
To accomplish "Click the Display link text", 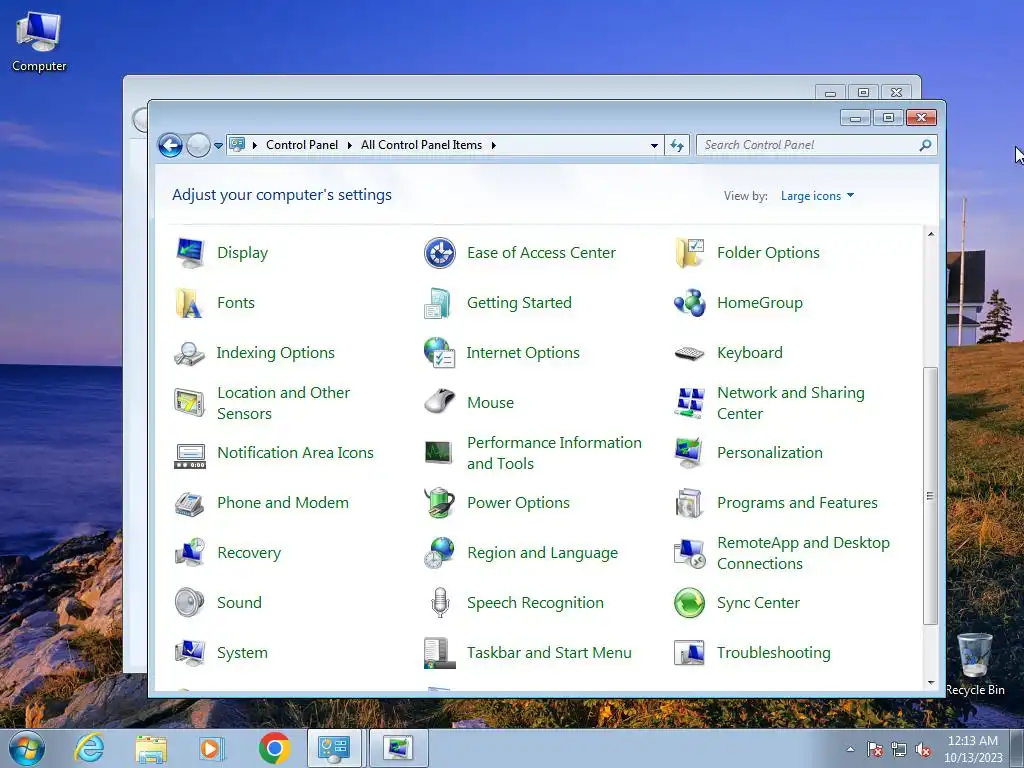I will pos(242,253).
